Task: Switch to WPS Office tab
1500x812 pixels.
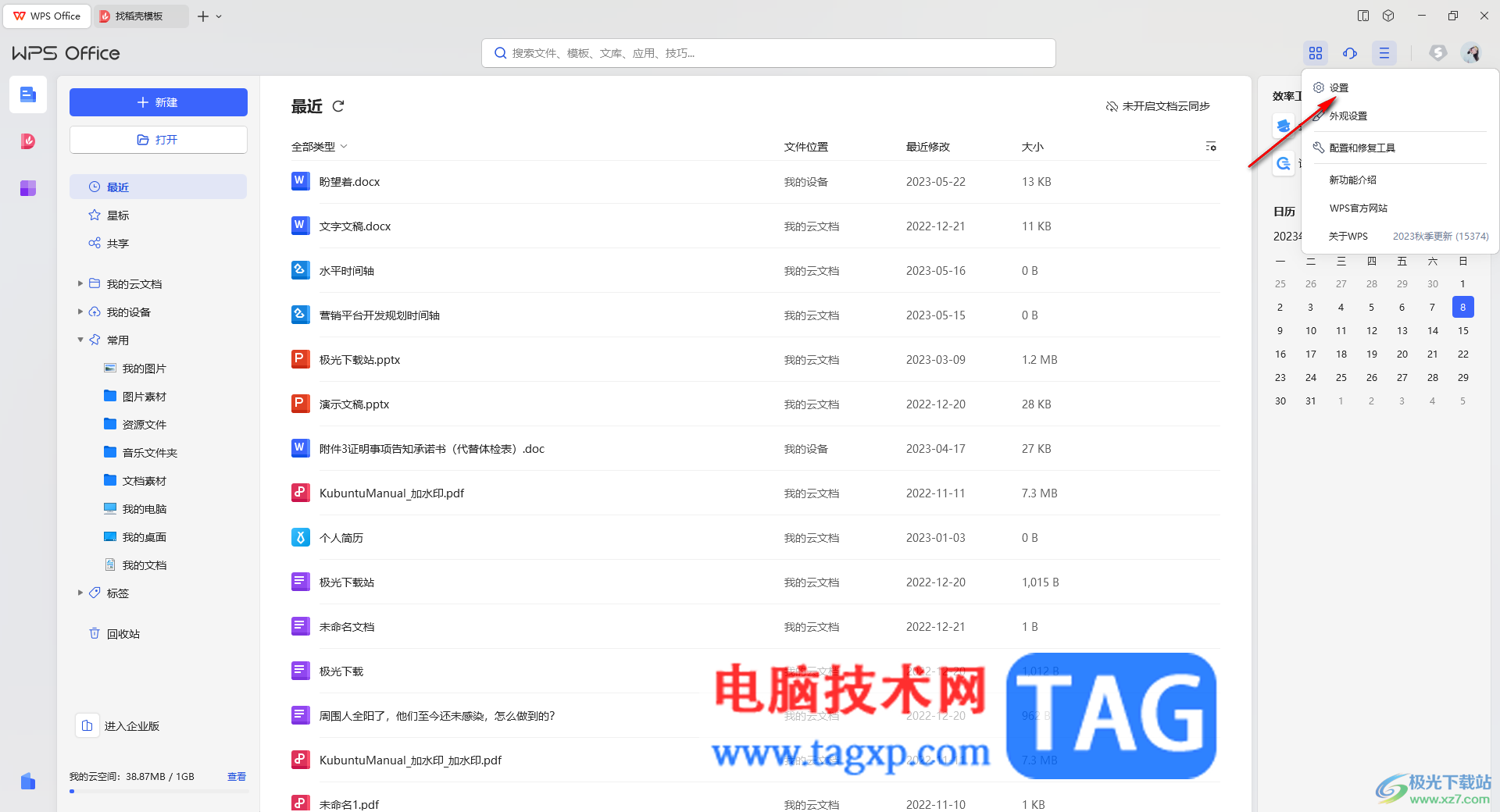Action: click(47, 16)
